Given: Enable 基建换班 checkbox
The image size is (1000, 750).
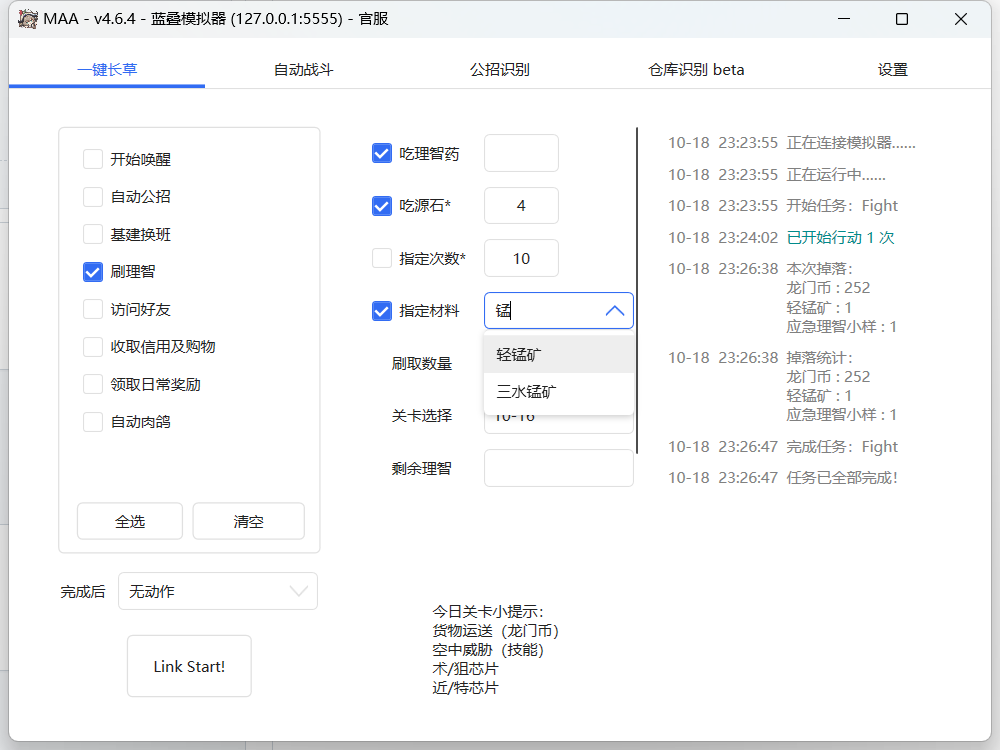Looking at the screenshot, I should pos(94,234).
